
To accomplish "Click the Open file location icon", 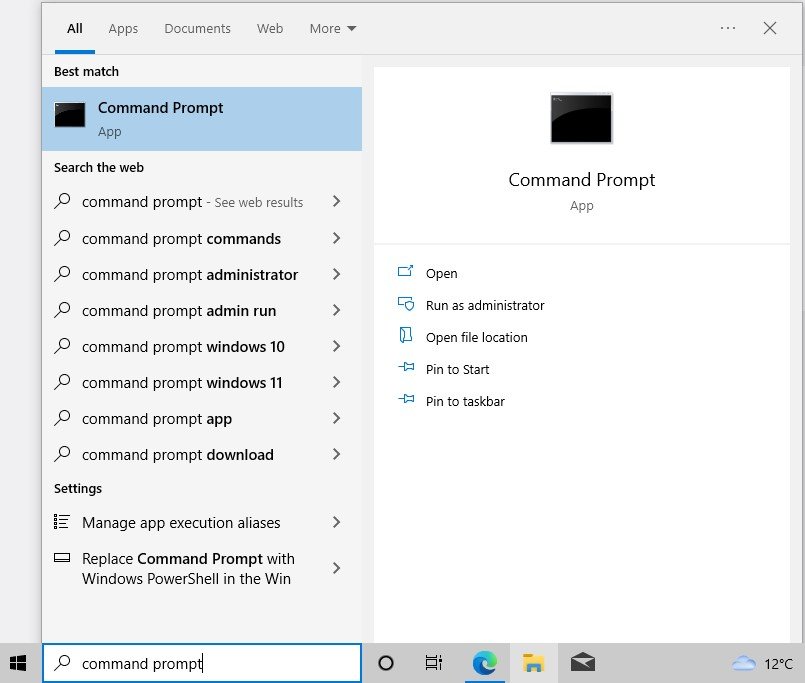I will (x=406, y=335).
